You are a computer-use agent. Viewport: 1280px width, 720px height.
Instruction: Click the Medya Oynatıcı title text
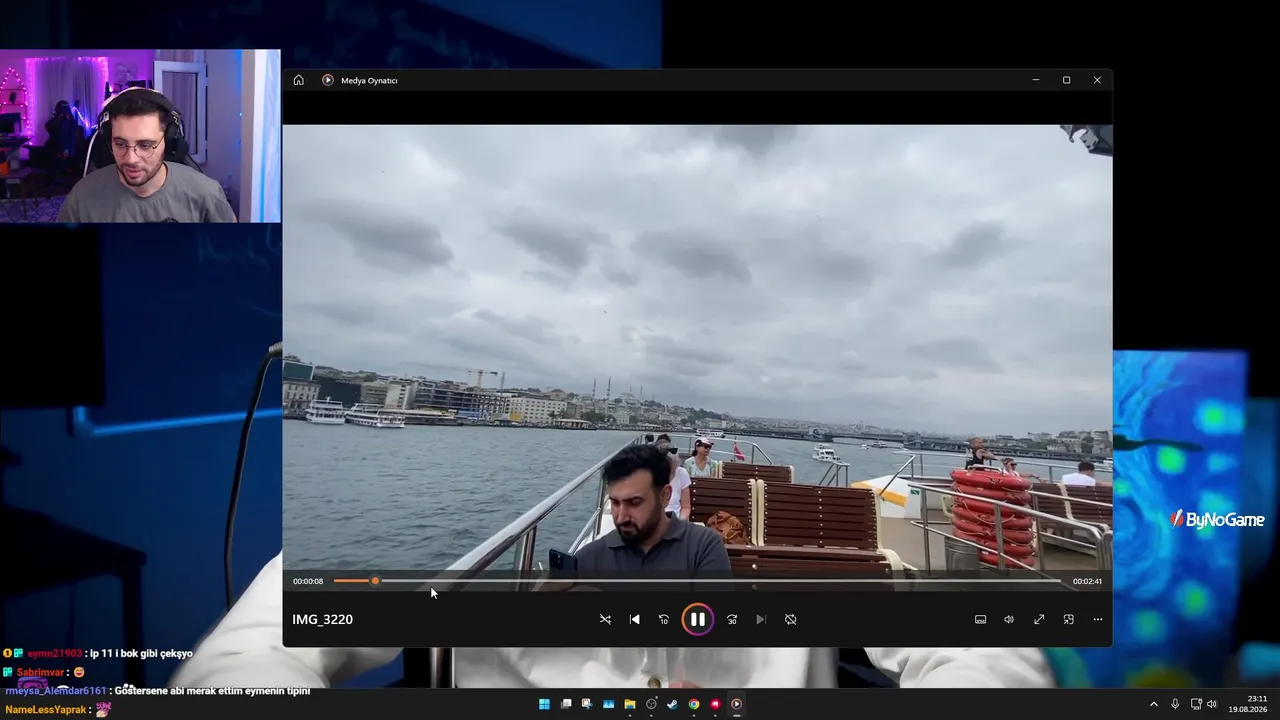369,81
